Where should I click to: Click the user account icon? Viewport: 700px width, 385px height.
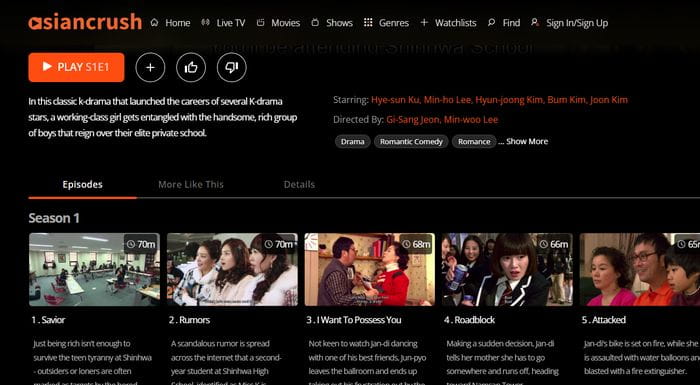tap(534, 22)
